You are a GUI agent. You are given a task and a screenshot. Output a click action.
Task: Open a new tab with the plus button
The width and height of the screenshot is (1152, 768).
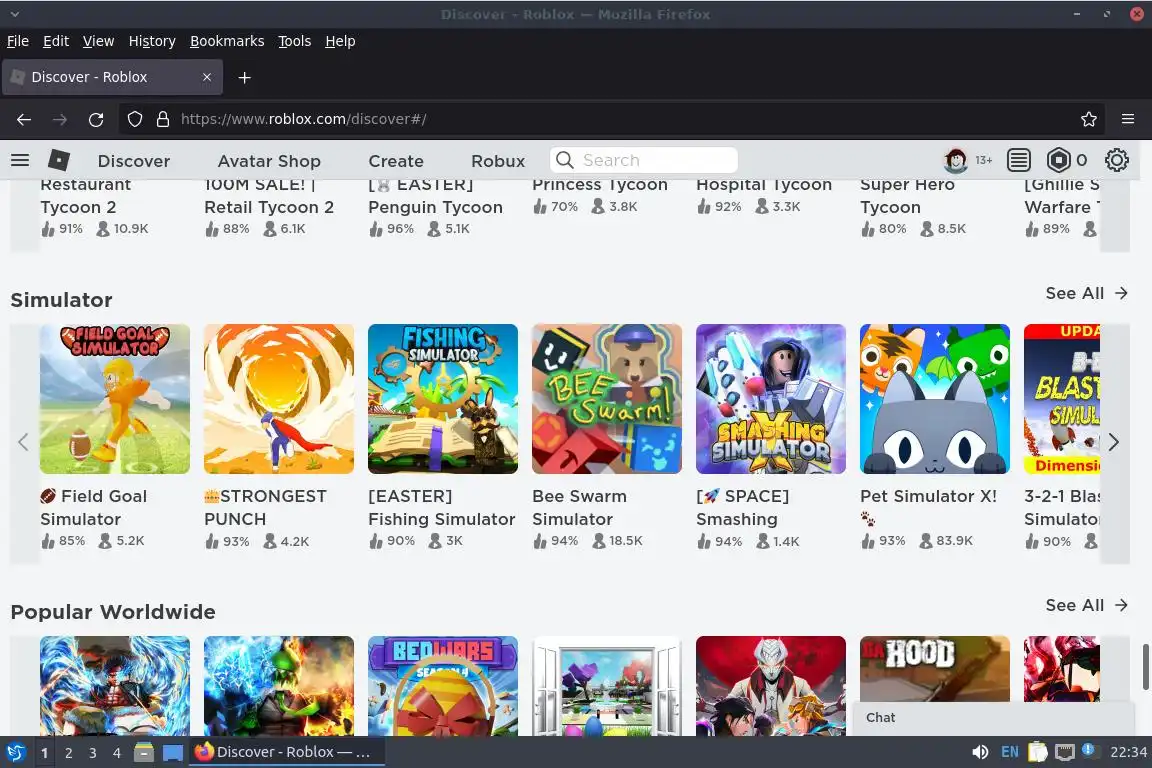(x=245, y=77)
